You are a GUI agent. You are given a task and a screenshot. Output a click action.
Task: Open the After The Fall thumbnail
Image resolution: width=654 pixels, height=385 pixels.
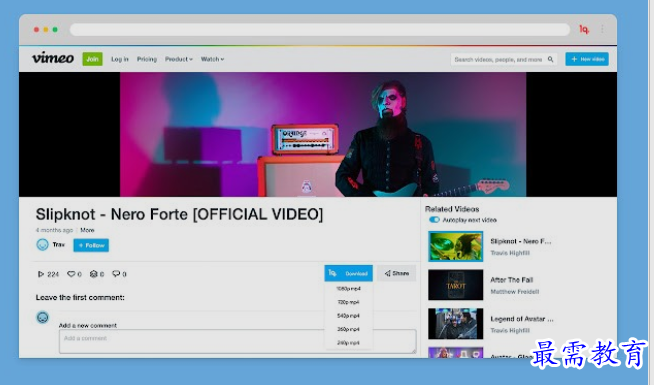point(455,285)
